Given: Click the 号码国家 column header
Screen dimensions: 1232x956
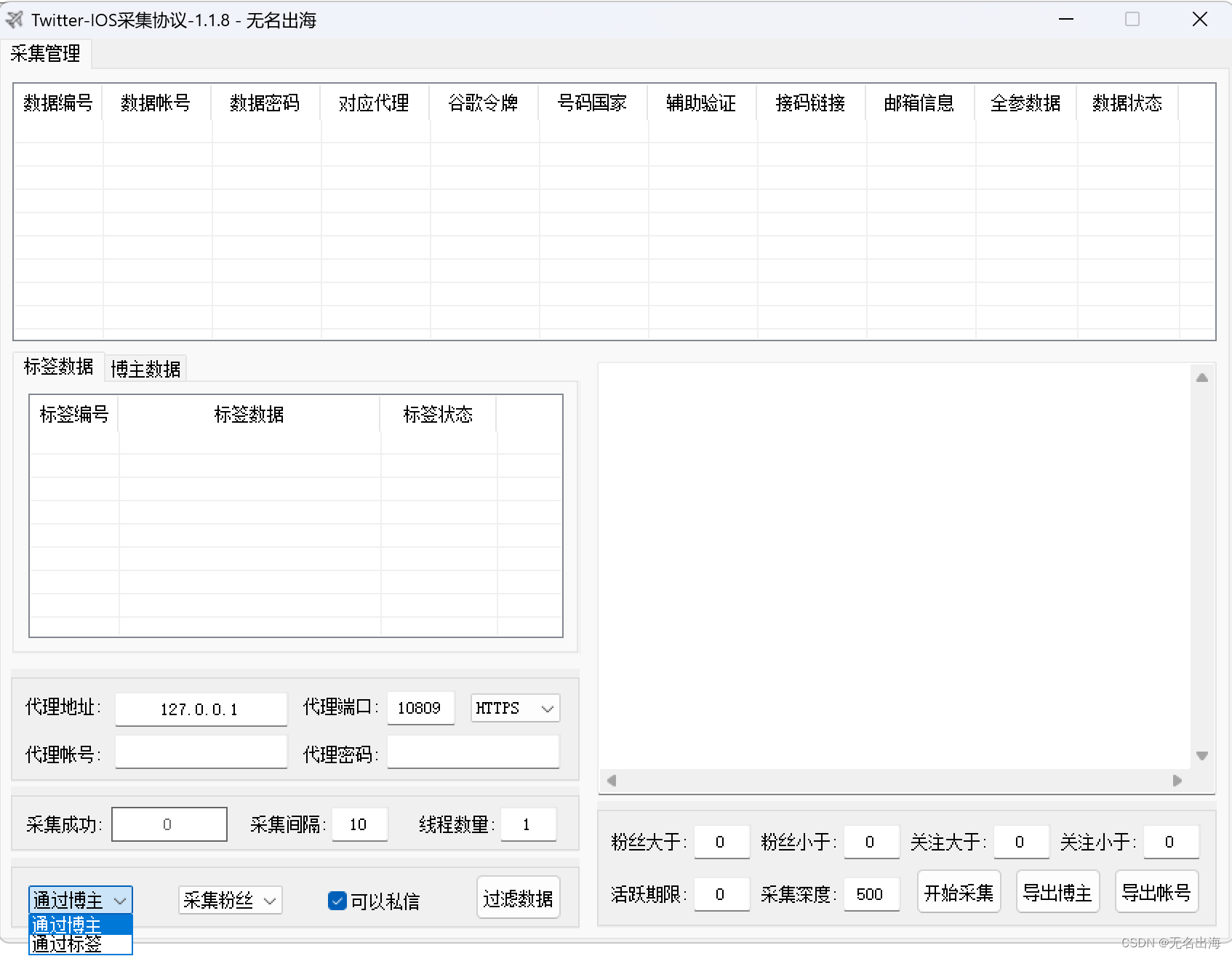Looking at the screenshot, I should (x=593, y=103).
